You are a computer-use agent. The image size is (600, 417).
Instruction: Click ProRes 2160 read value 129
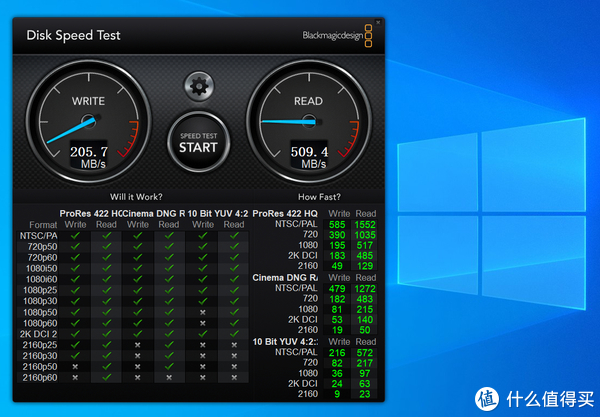[365, 266]
